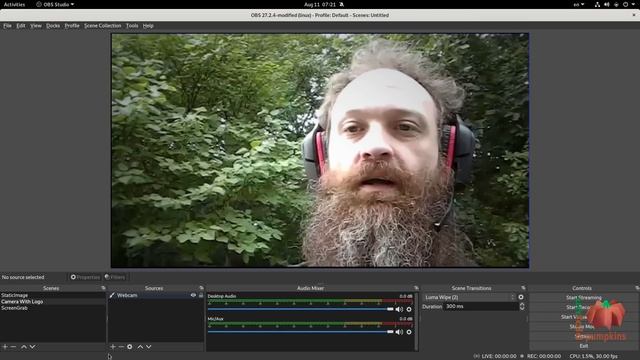
Task: Move the source down in the Sources list
Action: click(149, 347)
